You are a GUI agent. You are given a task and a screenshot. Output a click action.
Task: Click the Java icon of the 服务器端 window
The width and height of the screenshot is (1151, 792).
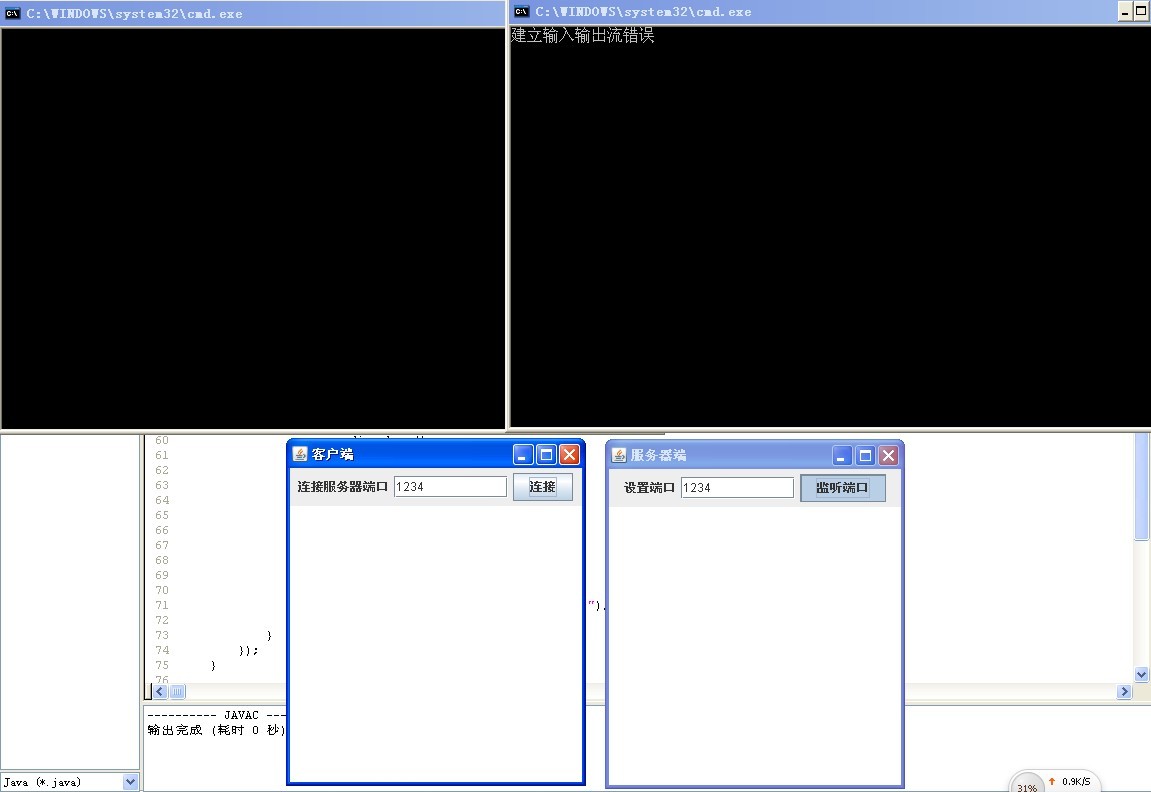pyautogui.click(x=620, y=455)
